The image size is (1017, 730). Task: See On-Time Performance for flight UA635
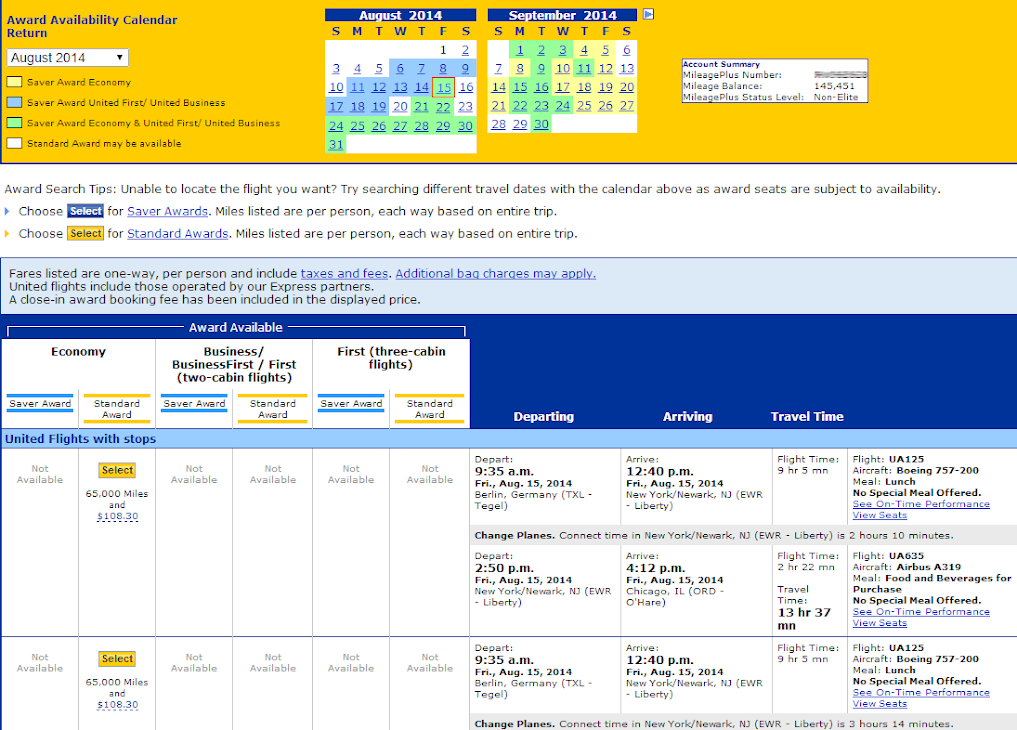pos(921,612)
